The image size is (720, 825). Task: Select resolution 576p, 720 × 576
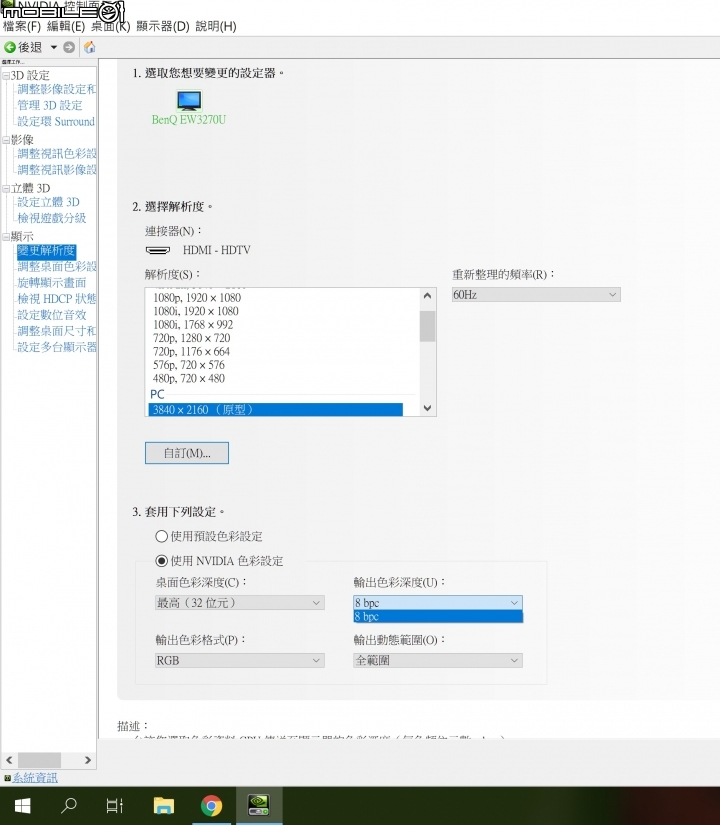[x=189, y=365]
